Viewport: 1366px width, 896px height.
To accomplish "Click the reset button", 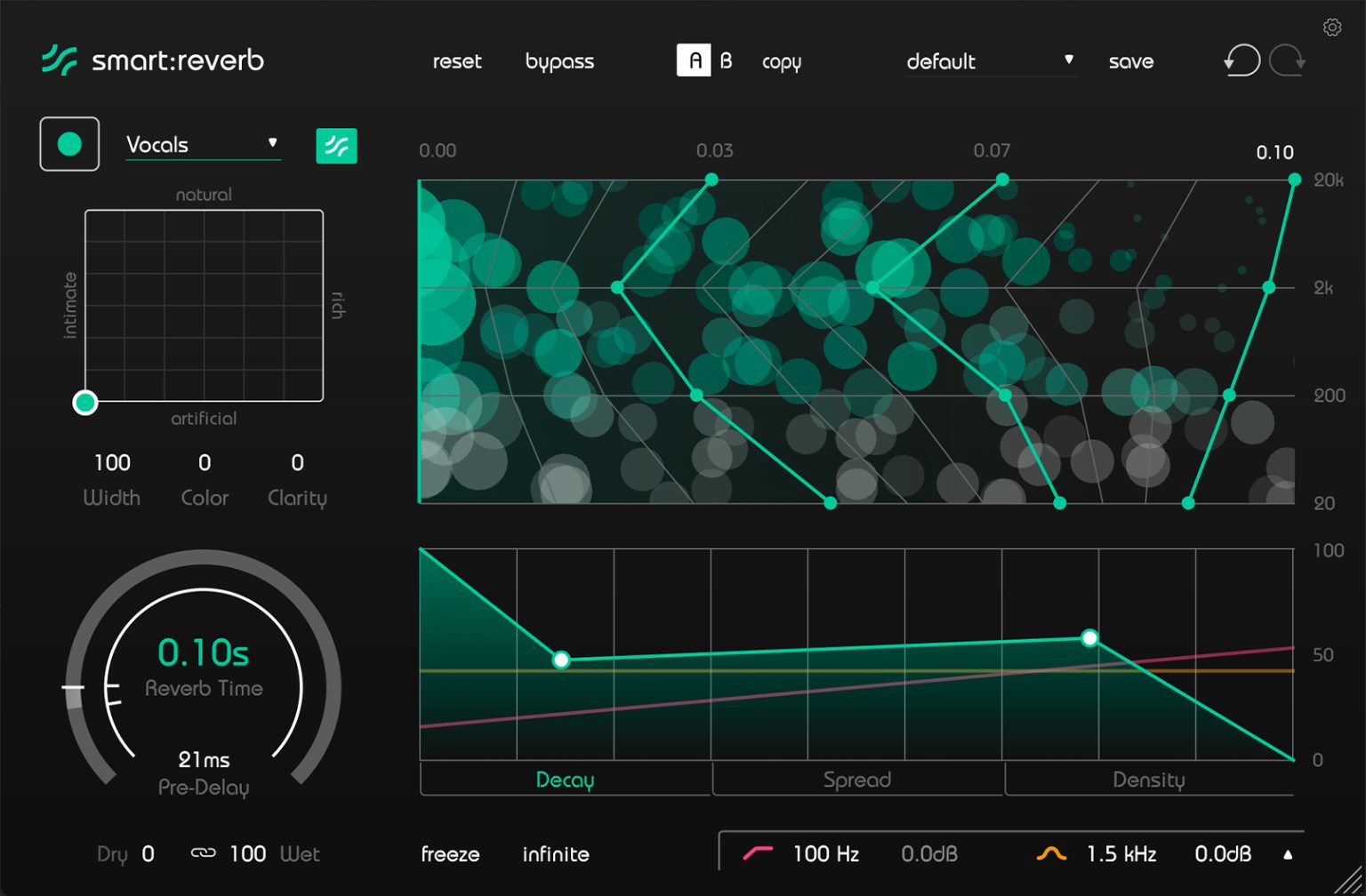I will pyautogui.click(x=456, y=61).
